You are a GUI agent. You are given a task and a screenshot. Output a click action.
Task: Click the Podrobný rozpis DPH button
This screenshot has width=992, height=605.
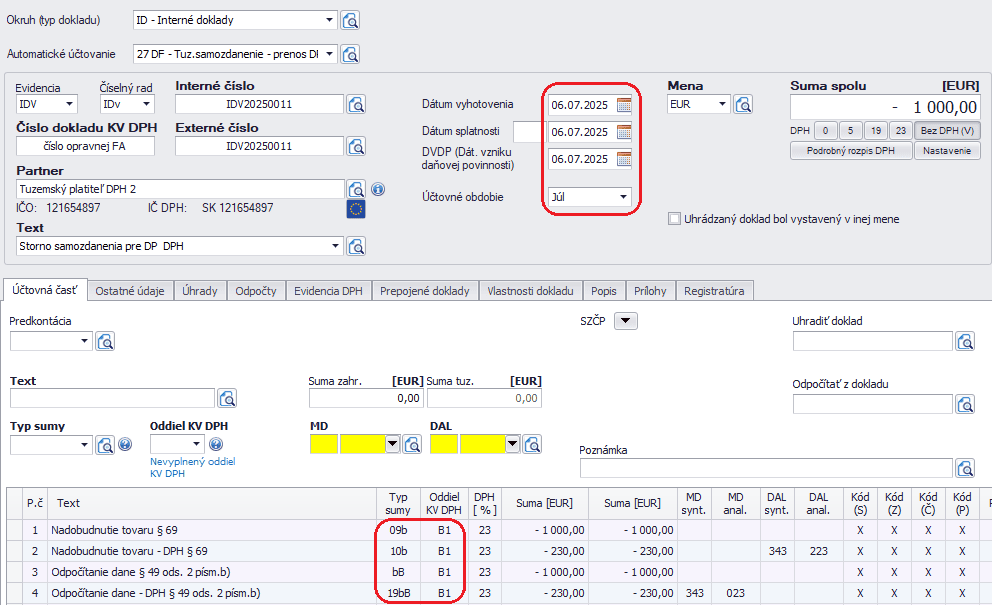click(x=850, y=151)
